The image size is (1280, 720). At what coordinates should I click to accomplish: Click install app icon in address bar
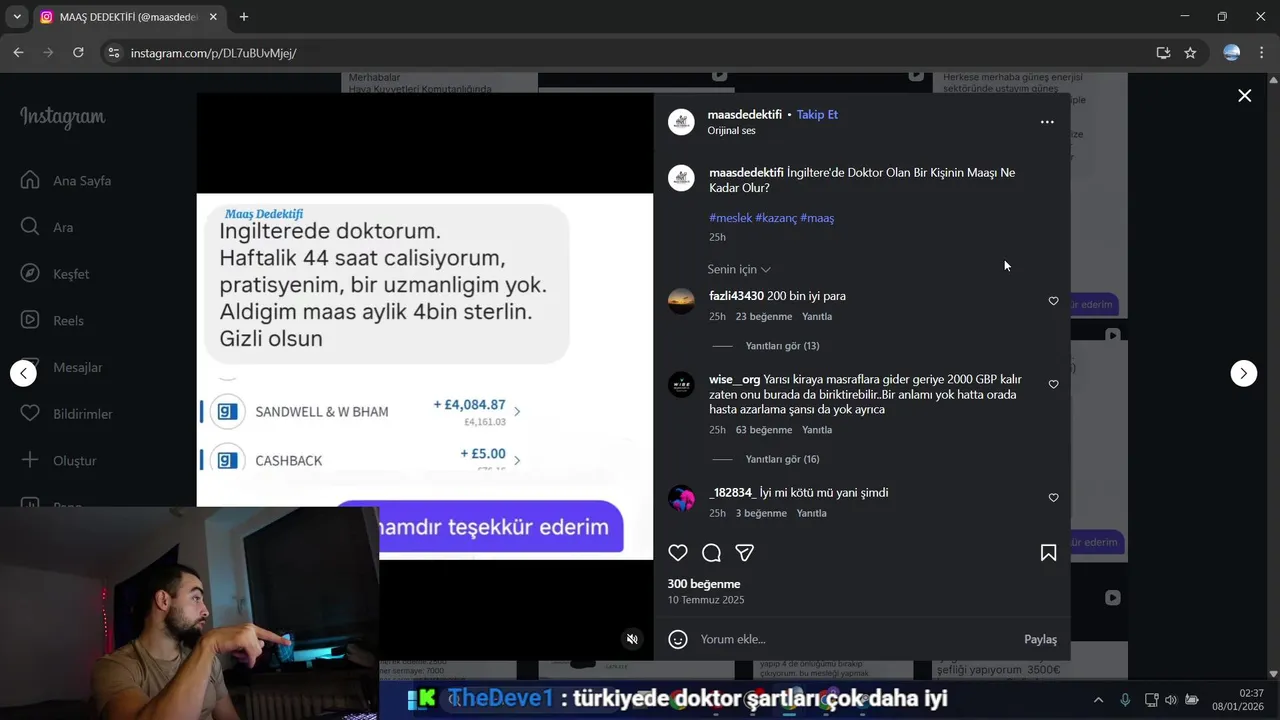(x=1163, y=53)
